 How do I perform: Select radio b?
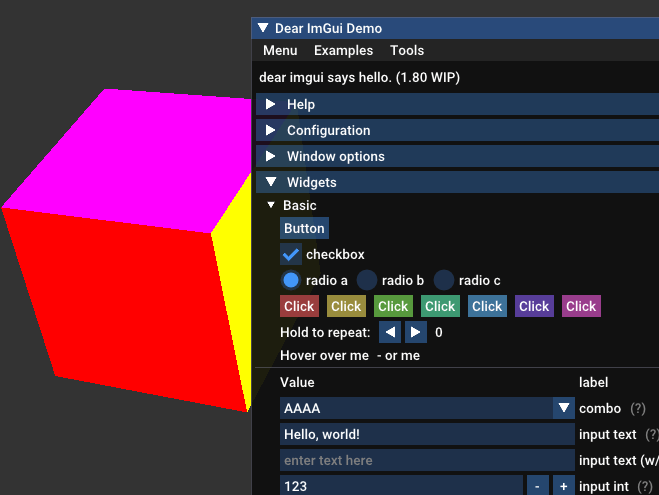(366, 280)
